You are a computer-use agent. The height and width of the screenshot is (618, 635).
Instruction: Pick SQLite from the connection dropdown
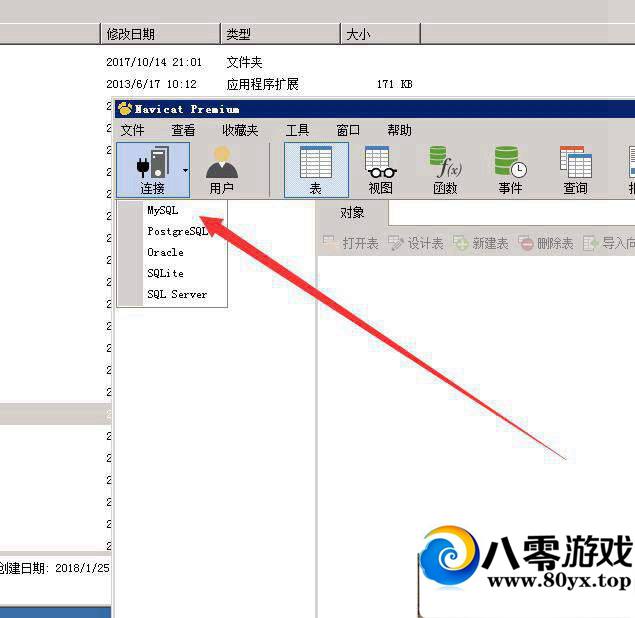[165, 273]
